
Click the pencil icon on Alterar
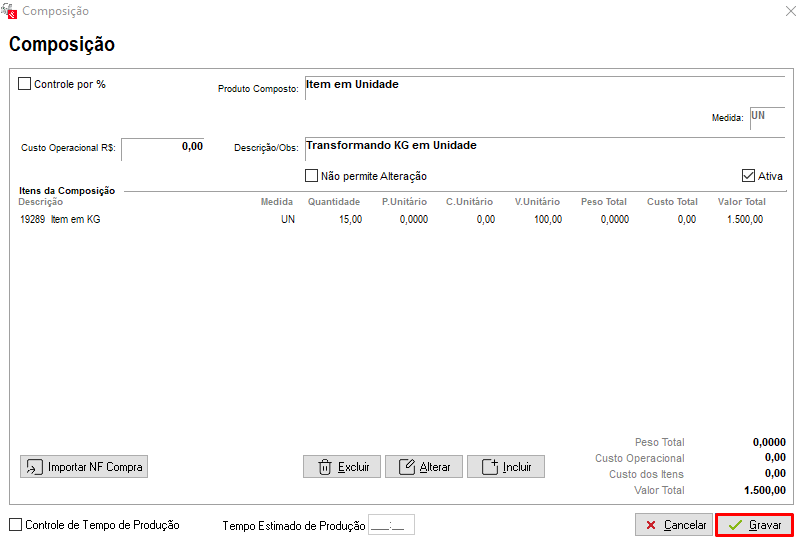pos(407,467)
